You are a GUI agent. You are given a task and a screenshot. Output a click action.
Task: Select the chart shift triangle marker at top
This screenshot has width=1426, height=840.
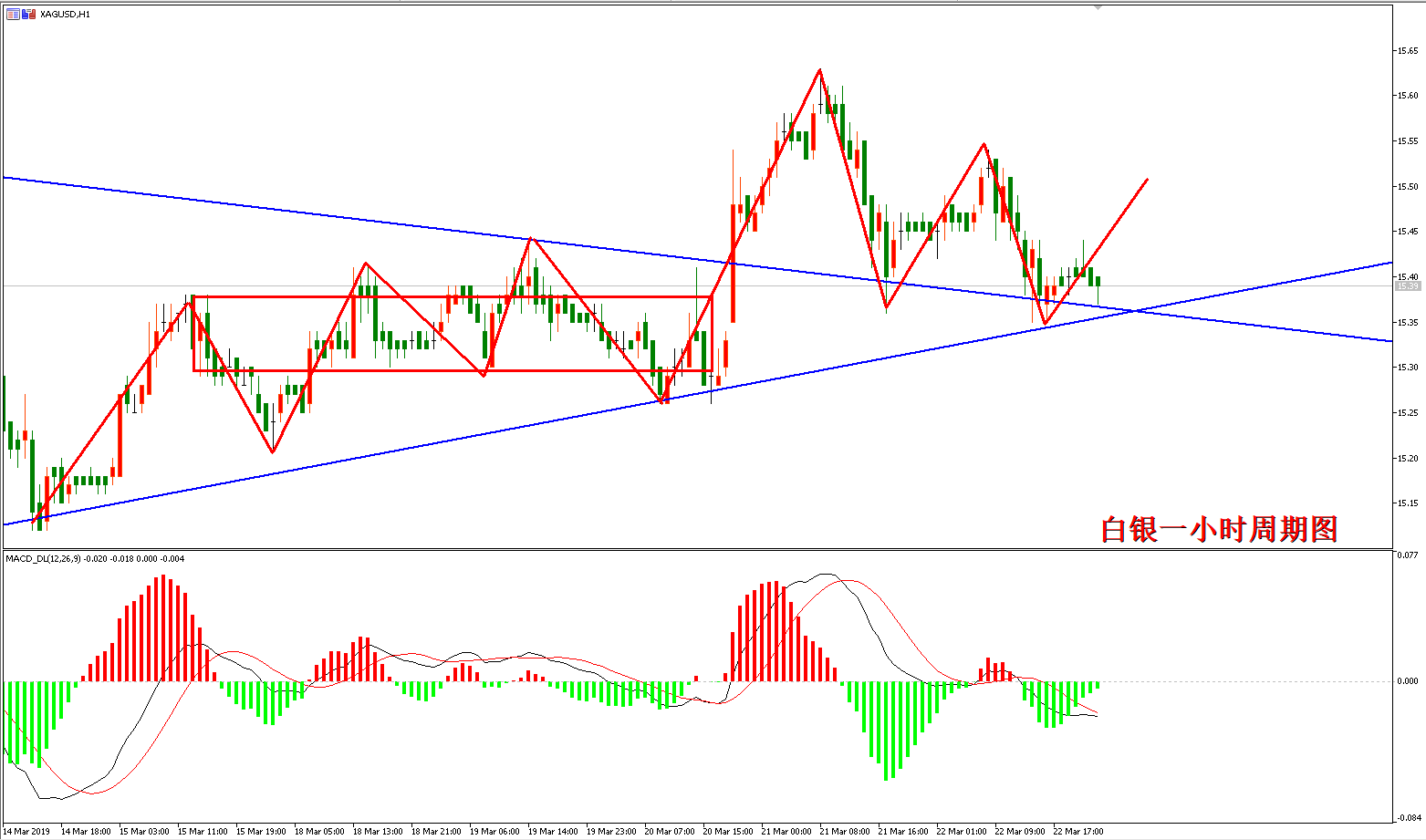pyautogui.click(x=1098, y=7)
